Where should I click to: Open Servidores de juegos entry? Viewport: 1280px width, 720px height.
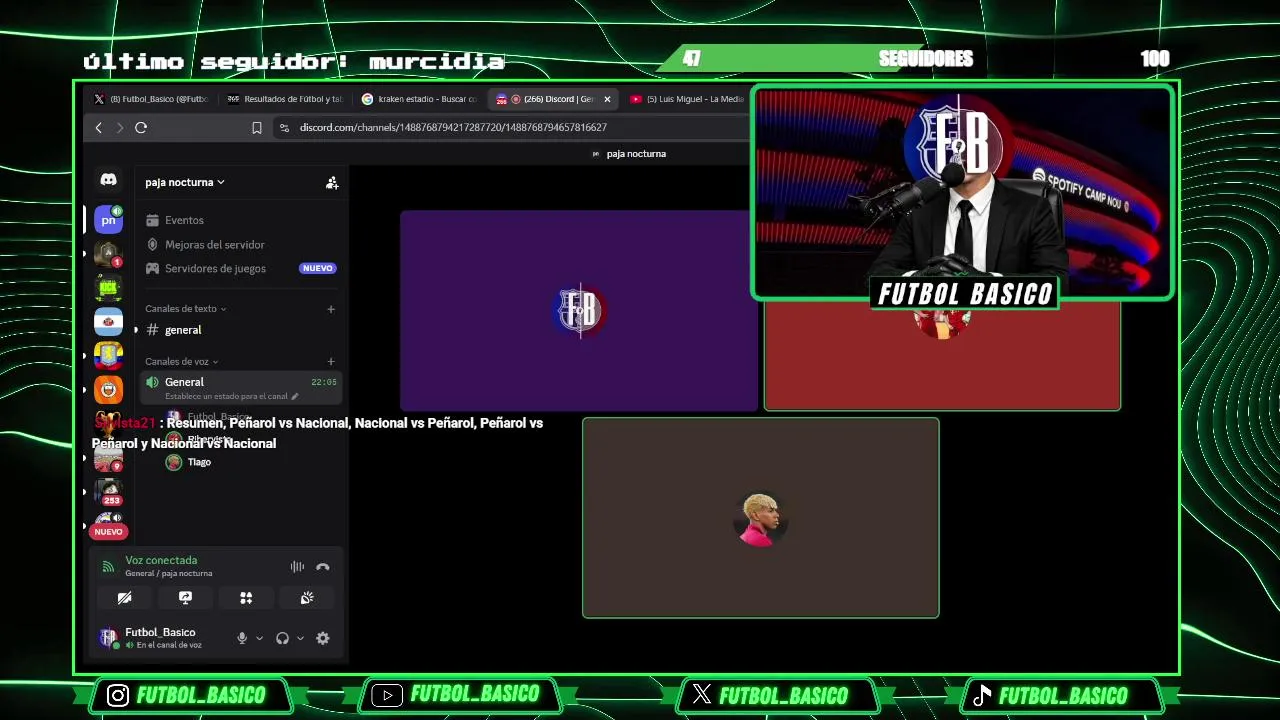point(240,268)
